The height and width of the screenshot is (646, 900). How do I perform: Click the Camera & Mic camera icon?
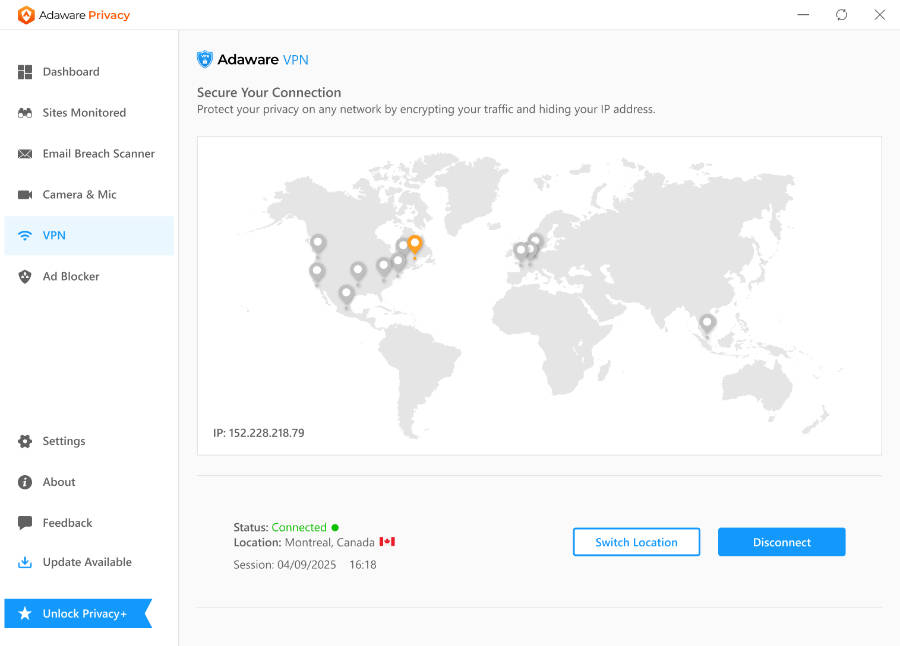(23, 194)
